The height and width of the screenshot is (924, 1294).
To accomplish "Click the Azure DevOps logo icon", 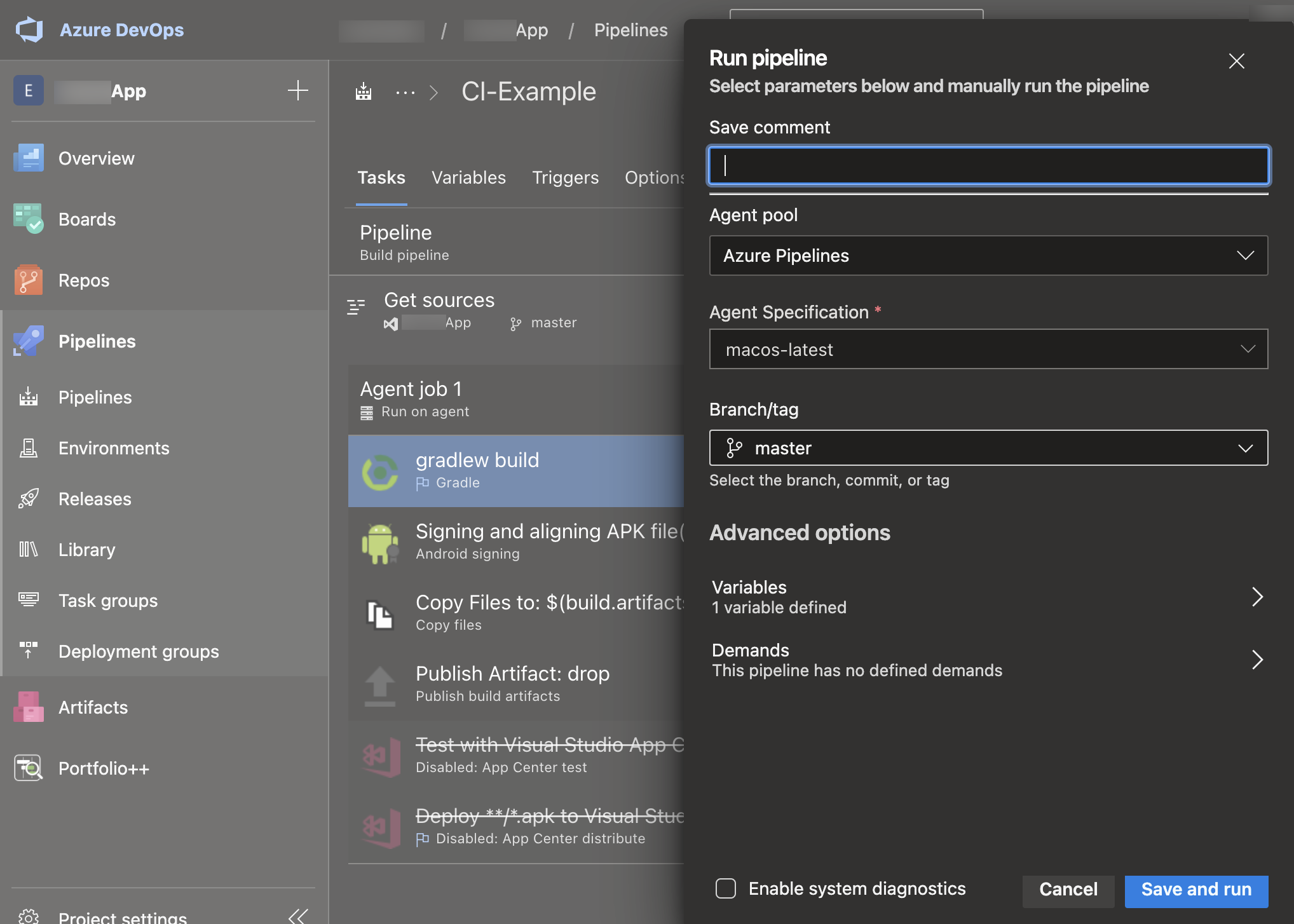I will (x=29, y=30).
